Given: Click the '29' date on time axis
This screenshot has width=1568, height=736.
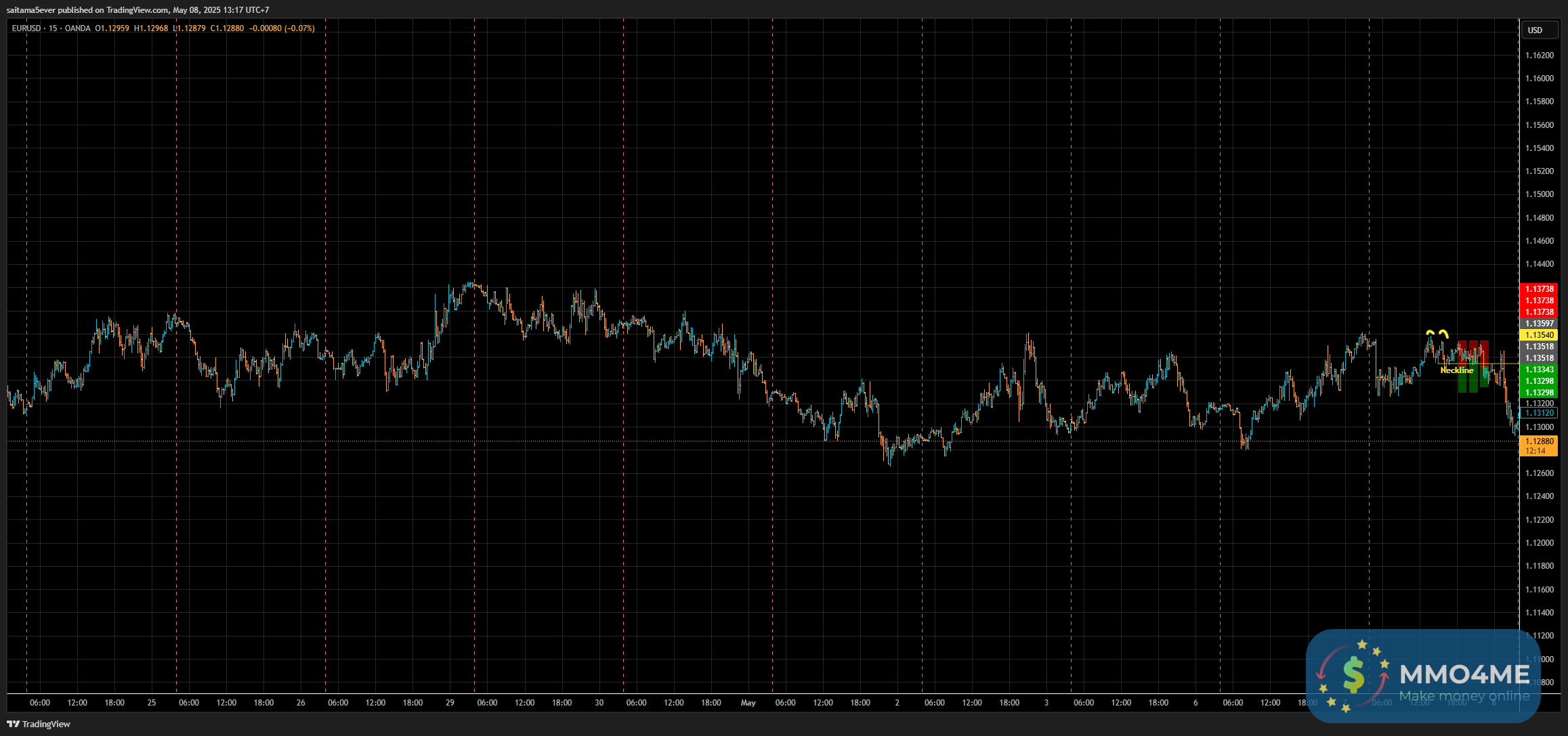Looking at the screenshot, I should pyautogui.click(x=450, y=703).
